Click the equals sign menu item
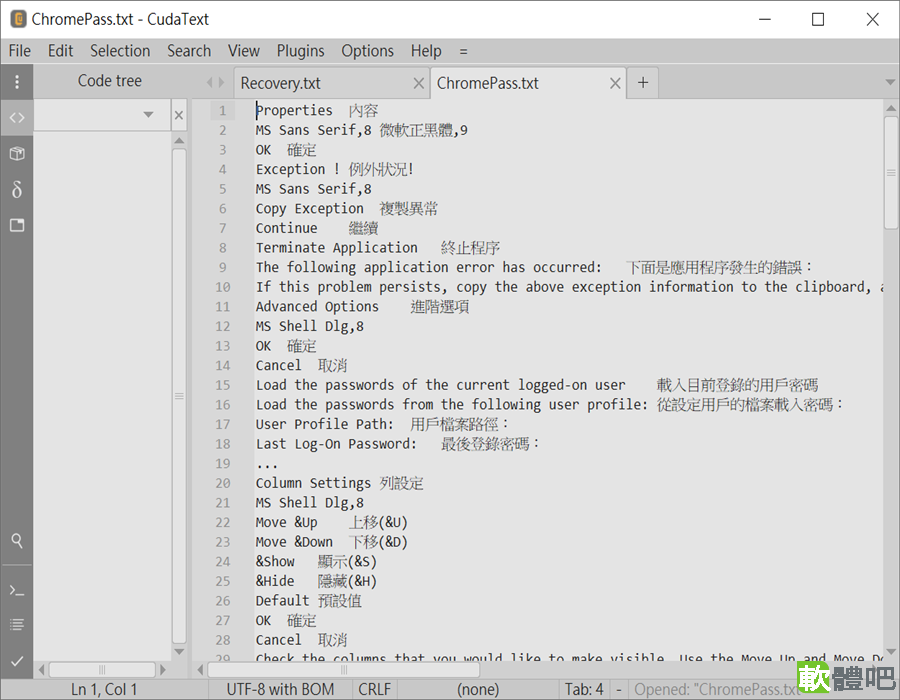Screen dimensions: 900x700 [463, 52]
